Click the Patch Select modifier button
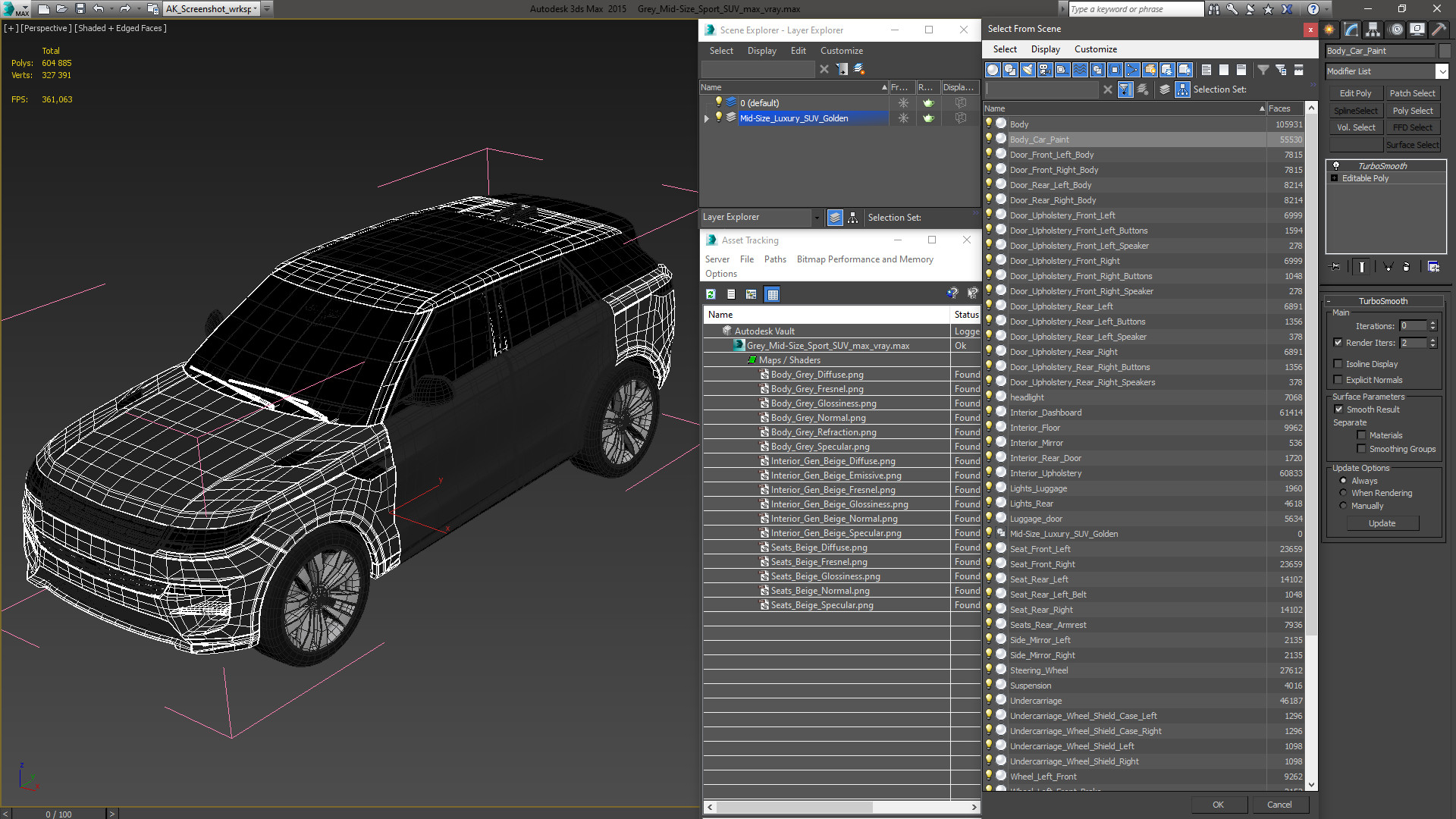This screenshot has width=1456, height=819. (1412, 93)
